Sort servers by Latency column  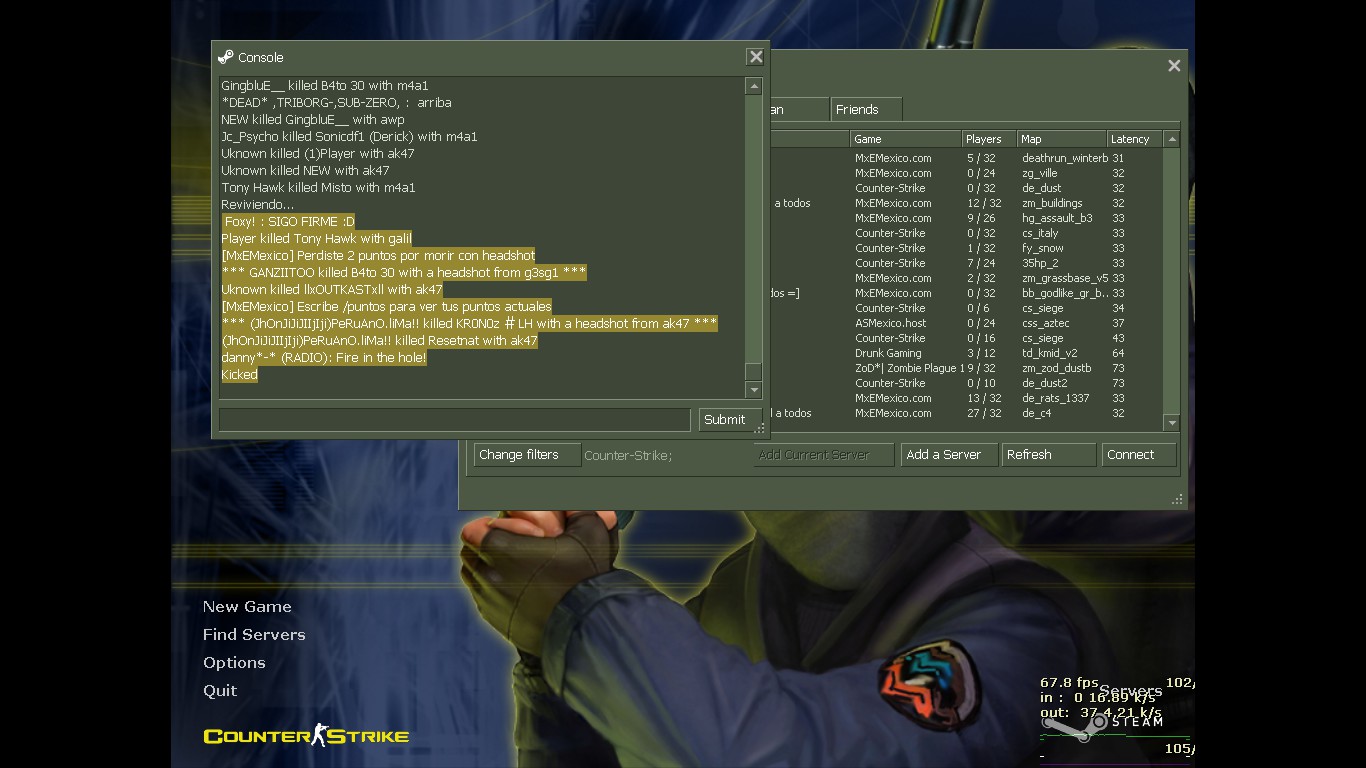pyautogui.click(x=1135, y=139)
